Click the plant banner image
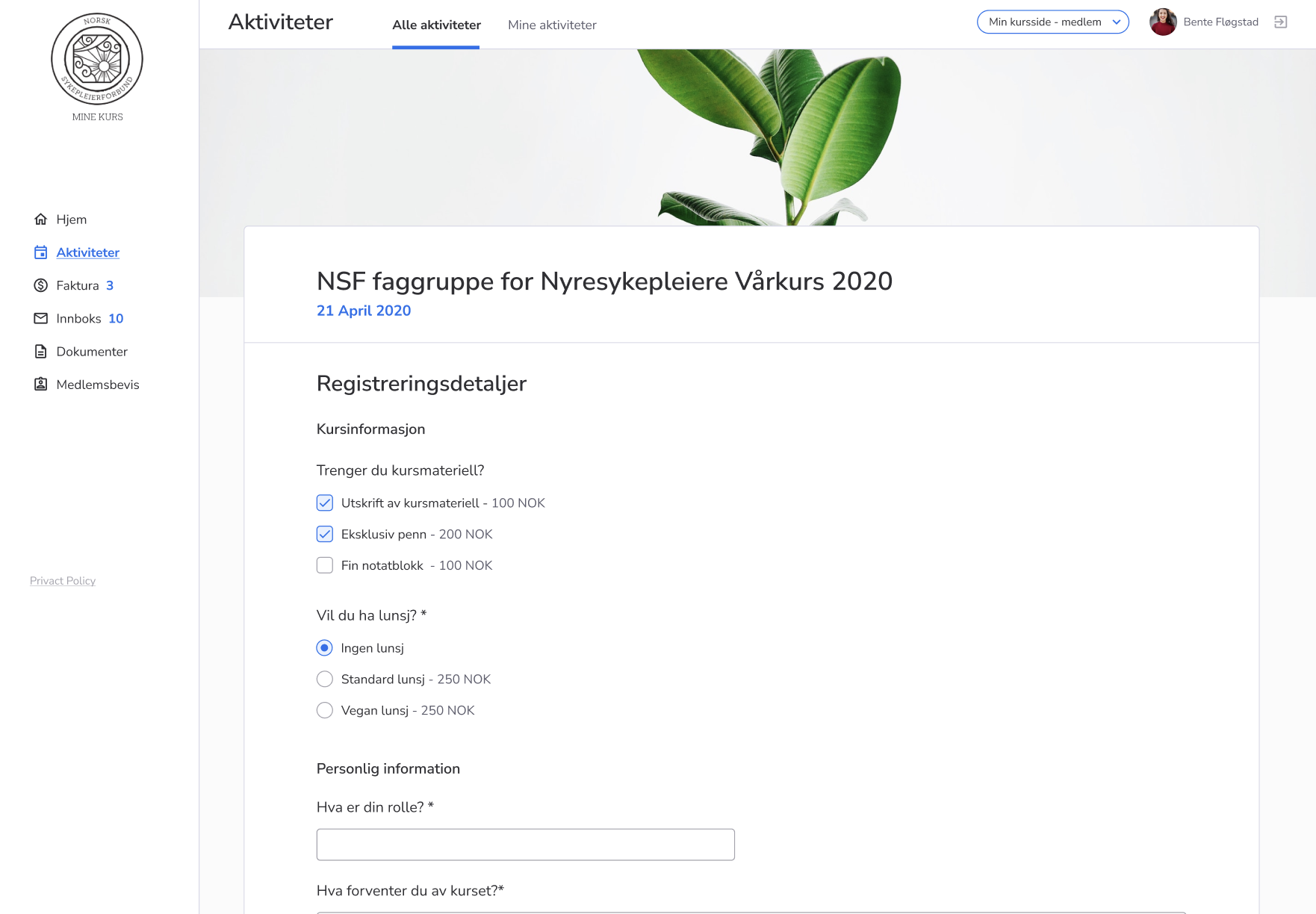The width and height of the screenshot is (1316, 914). (x=757, y=137)
